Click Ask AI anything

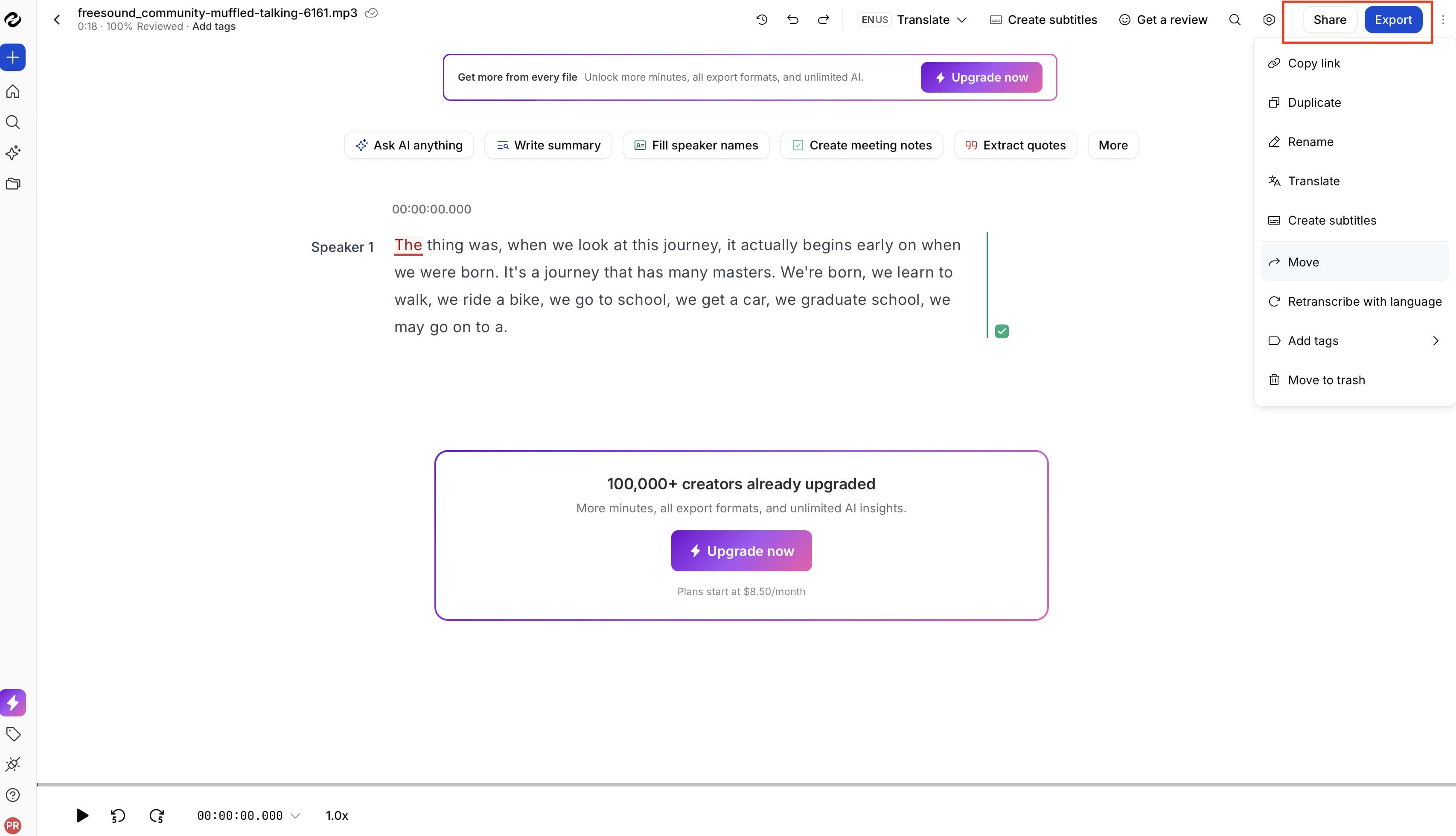[x=409, y=145]
